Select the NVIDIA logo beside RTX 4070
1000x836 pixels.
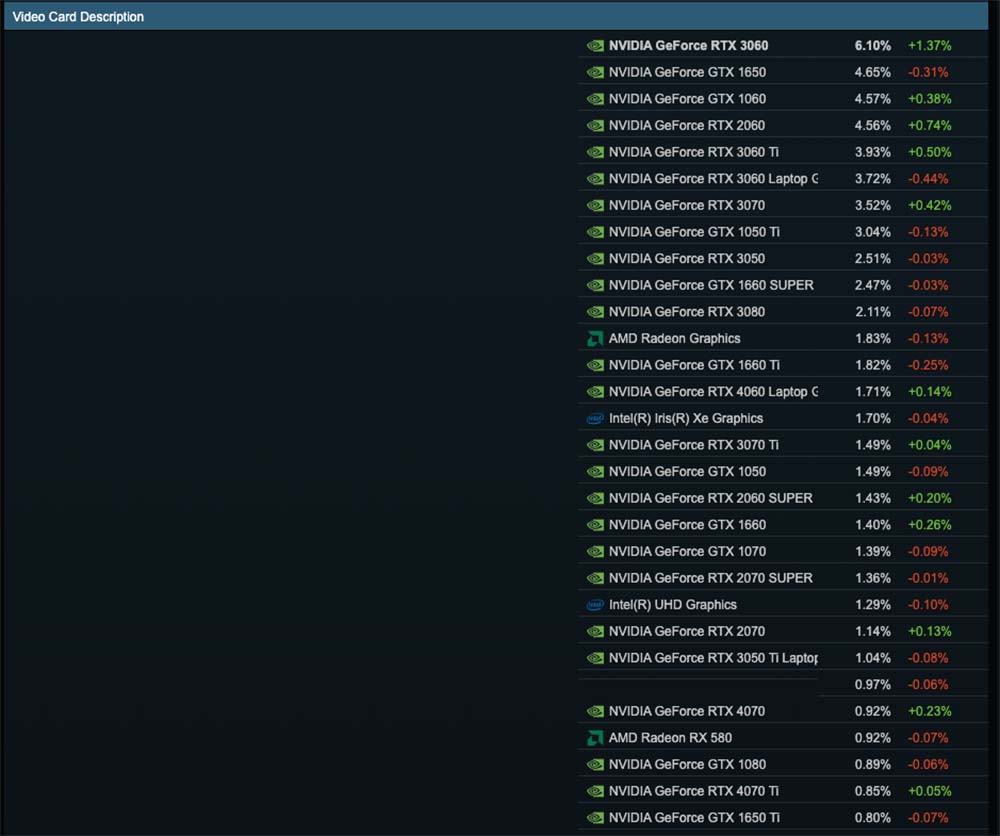[595, 711]
